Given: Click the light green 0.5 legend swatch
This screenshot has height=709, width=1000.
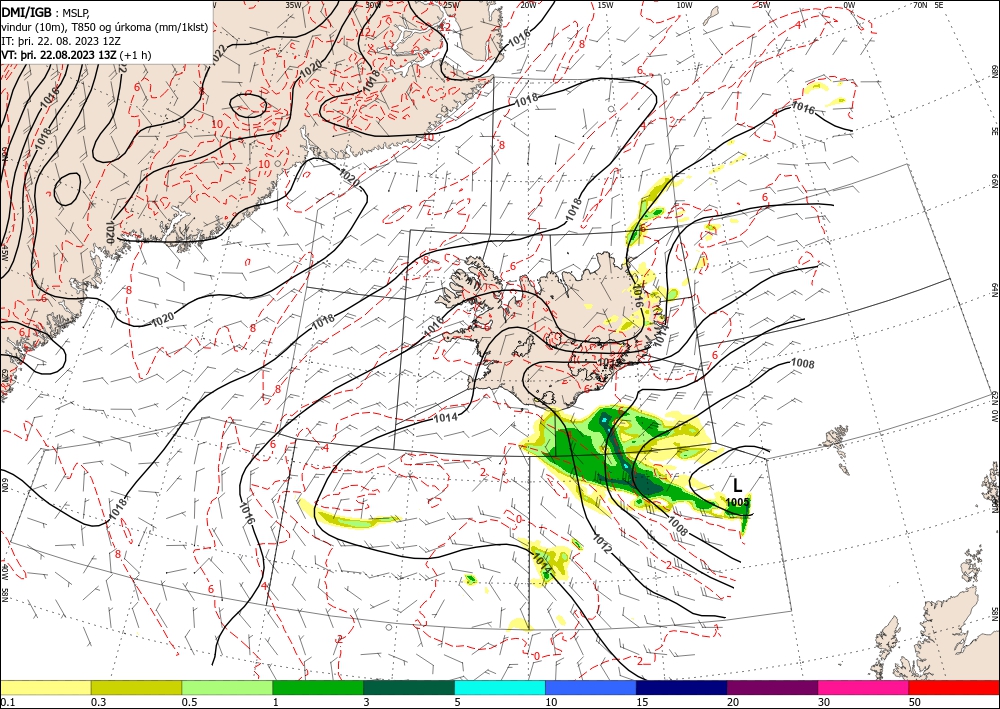Looking at the screenshot, I should coord(227,687).
